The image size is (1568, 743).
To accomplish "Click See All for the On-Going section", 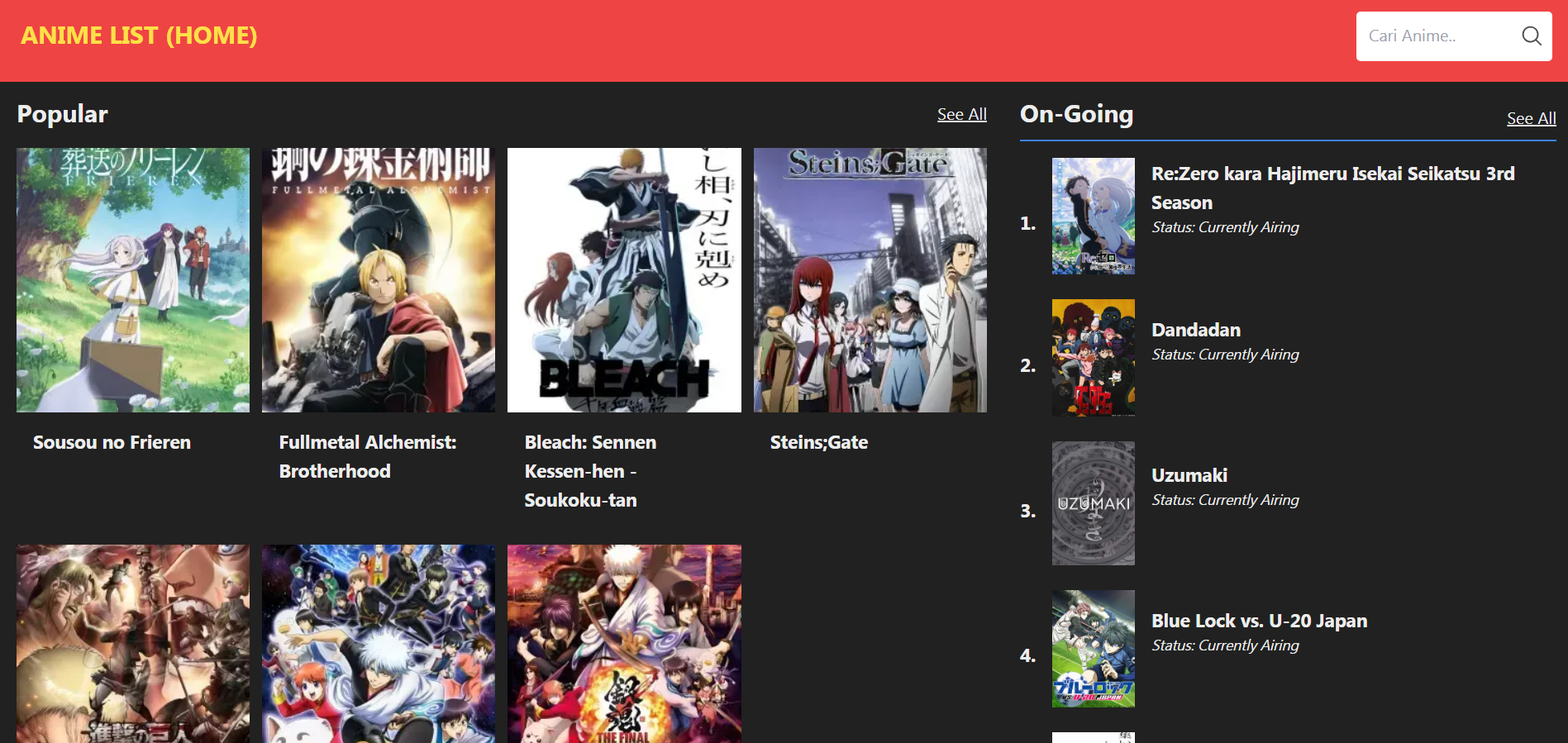I will pos(1530,118).
